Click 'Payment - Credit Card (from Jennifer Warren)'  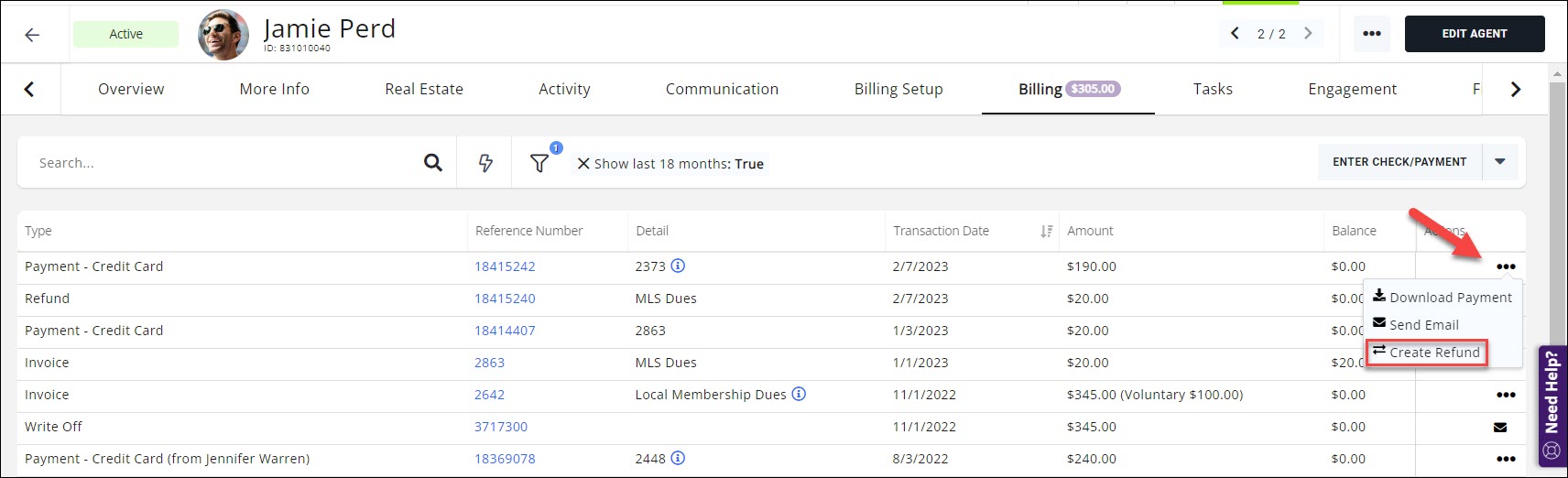[x=168, y=459]
